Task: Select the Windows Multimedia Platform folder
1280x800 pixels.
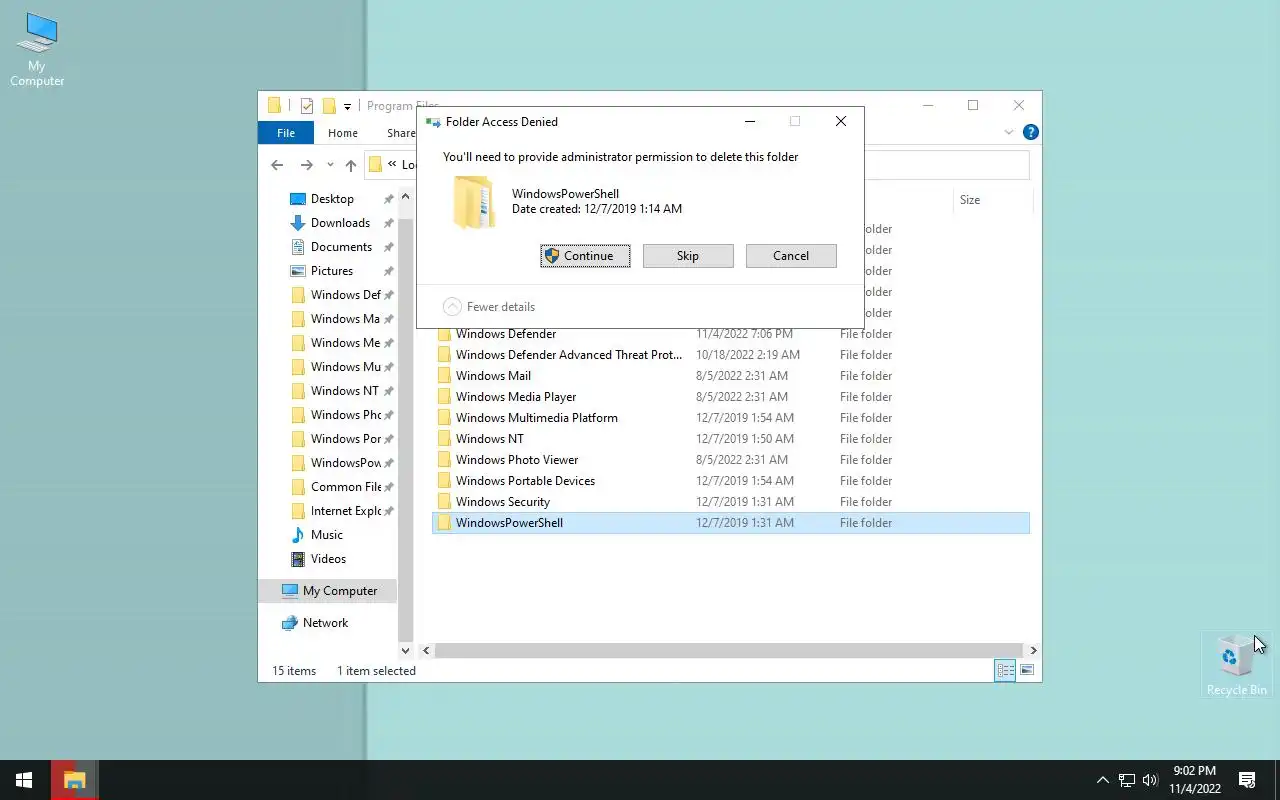Action: tap(731, 418)
